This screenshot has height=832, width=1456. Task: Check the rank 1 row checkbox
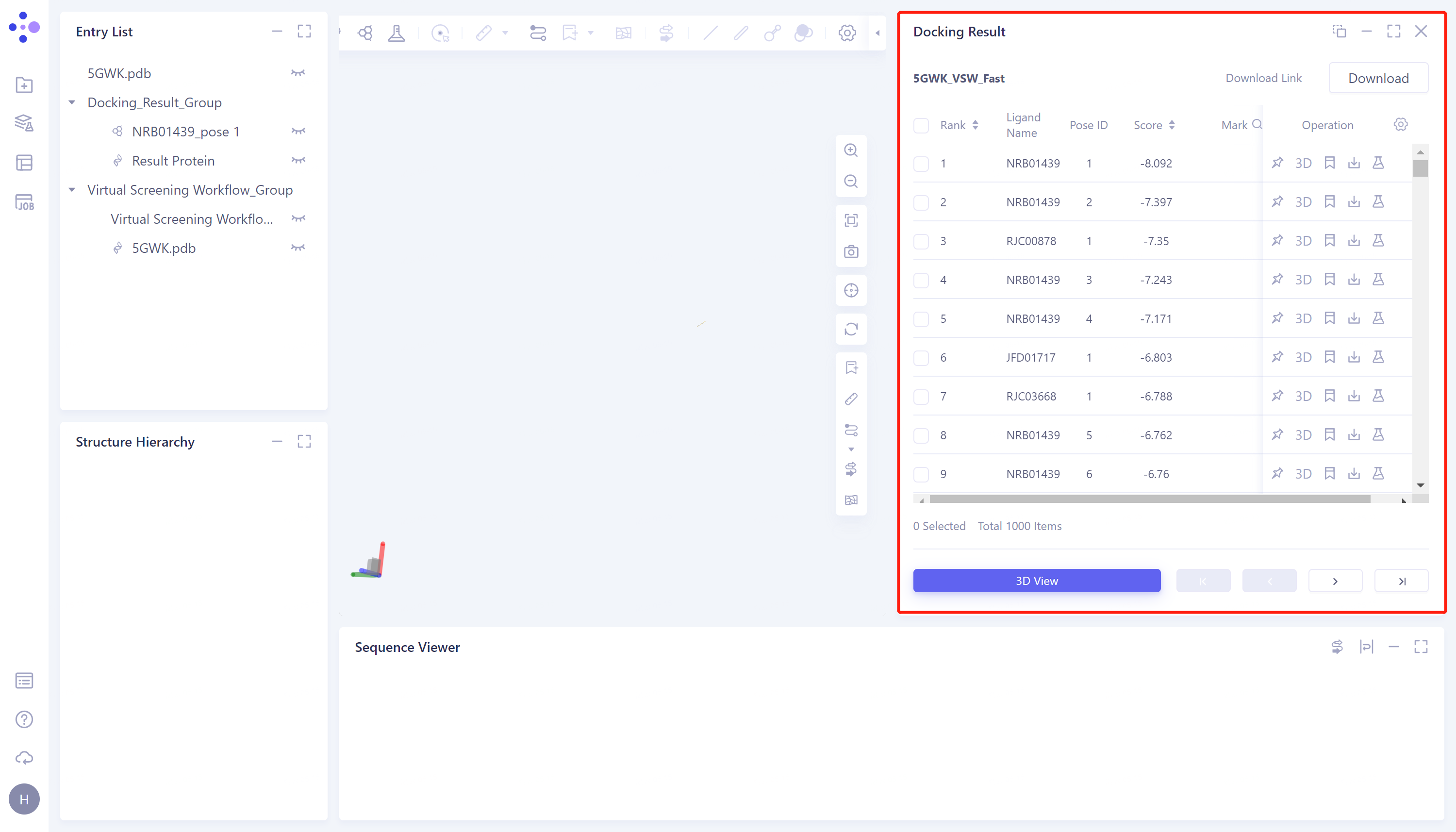coord(921,164)
